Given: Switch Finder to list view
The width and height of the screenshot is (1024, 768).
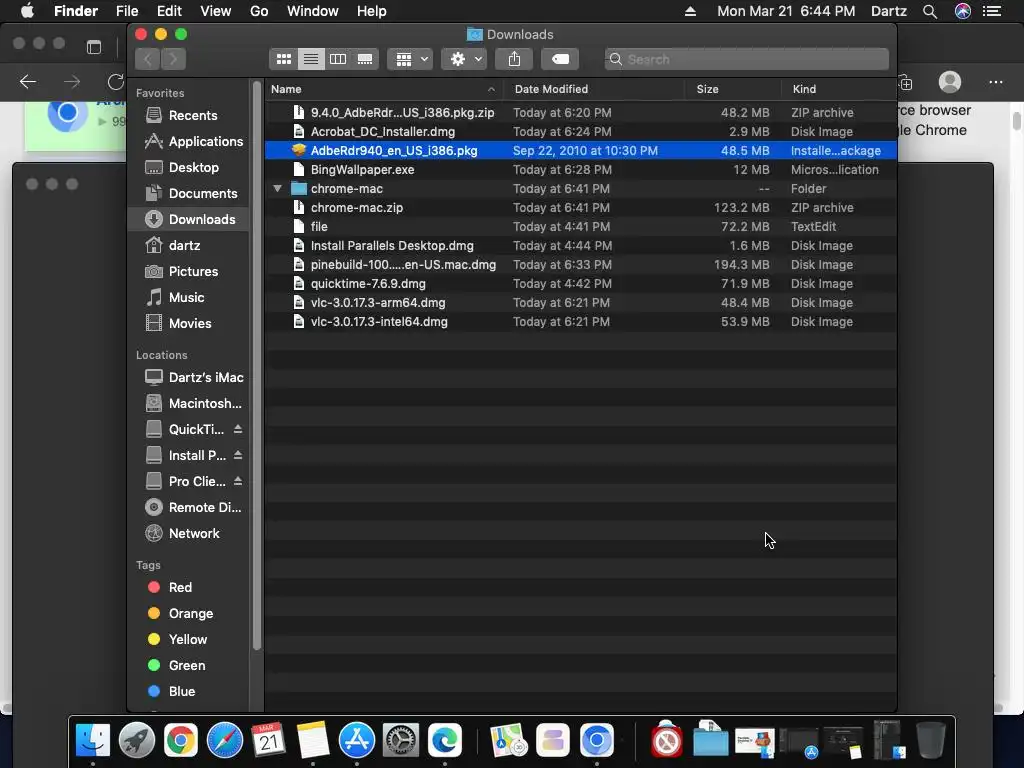Looking at the screenshot, I should click(x=311, y=59).
